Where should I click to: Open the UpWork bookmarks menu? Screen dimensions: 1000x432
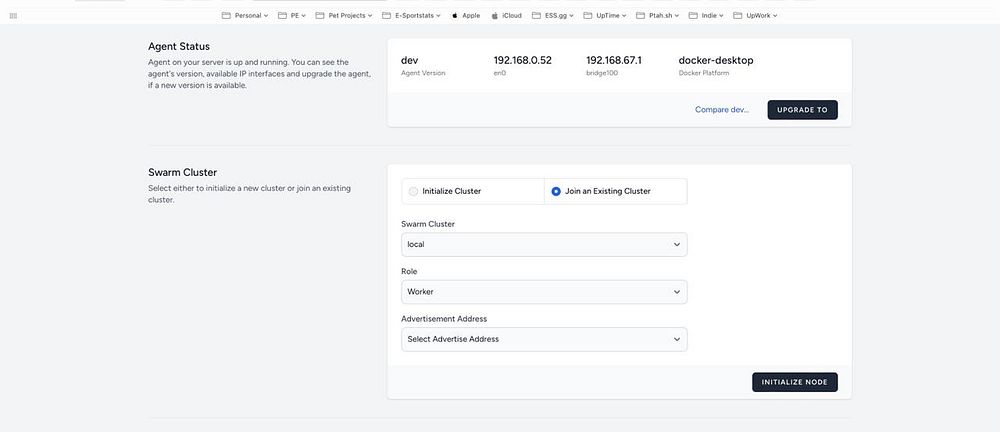pos(755,16)
